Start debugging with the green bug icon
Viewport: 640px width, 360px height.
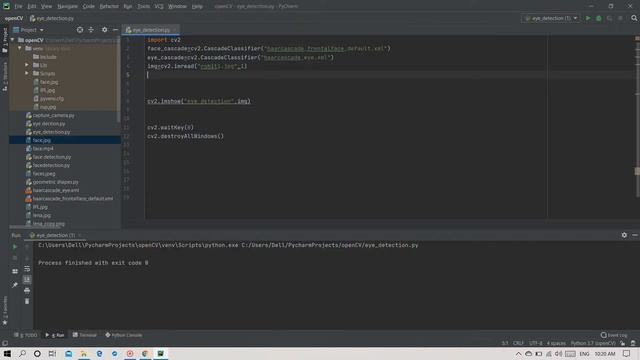tap(599, 18)
